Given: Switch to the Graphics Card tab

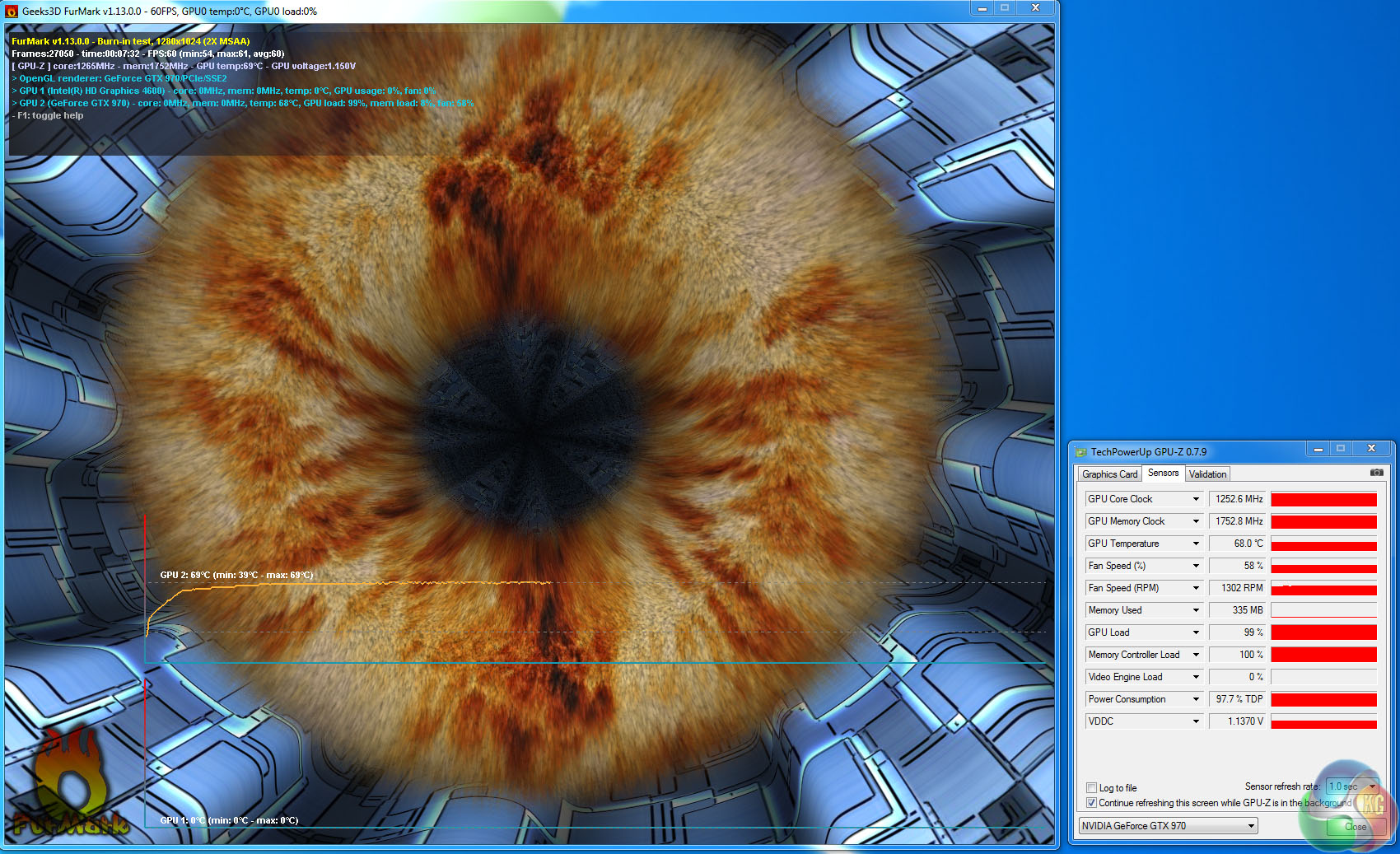Looking at the screenshot, I should [1109, 474].
